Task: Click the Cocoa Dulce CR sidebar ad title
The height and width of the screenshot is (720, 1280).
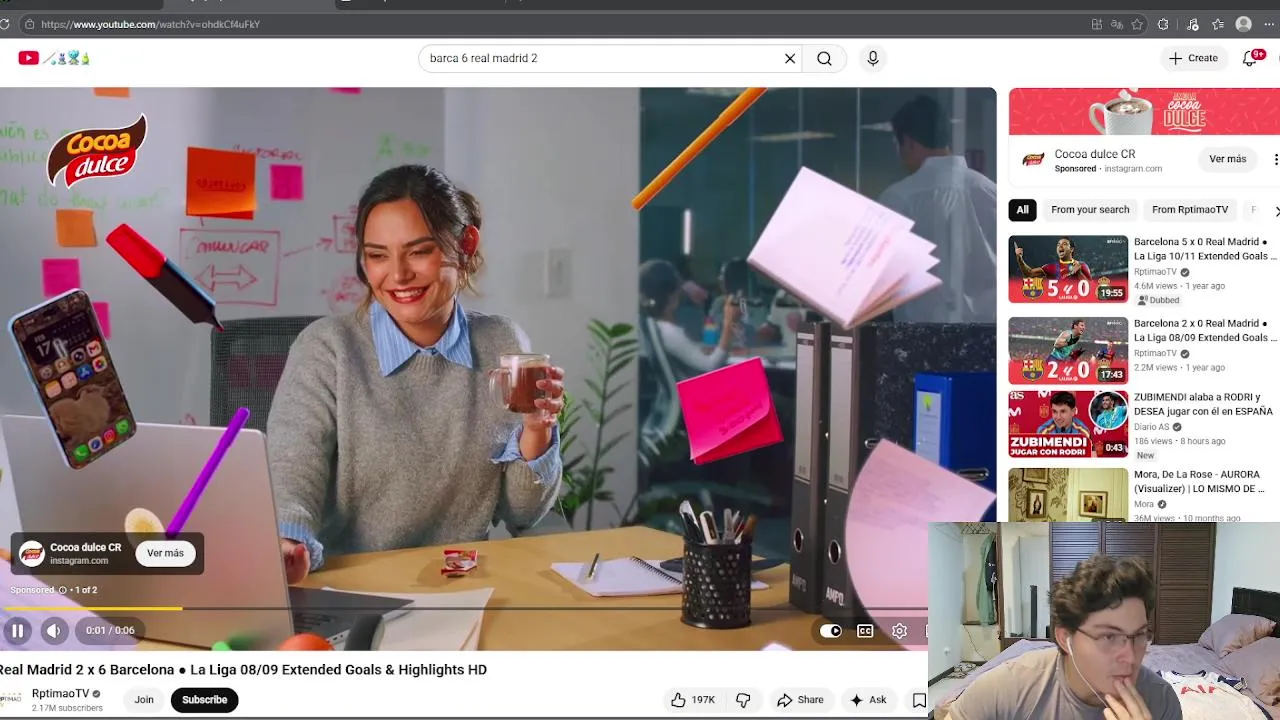Action: point(1094,154)
